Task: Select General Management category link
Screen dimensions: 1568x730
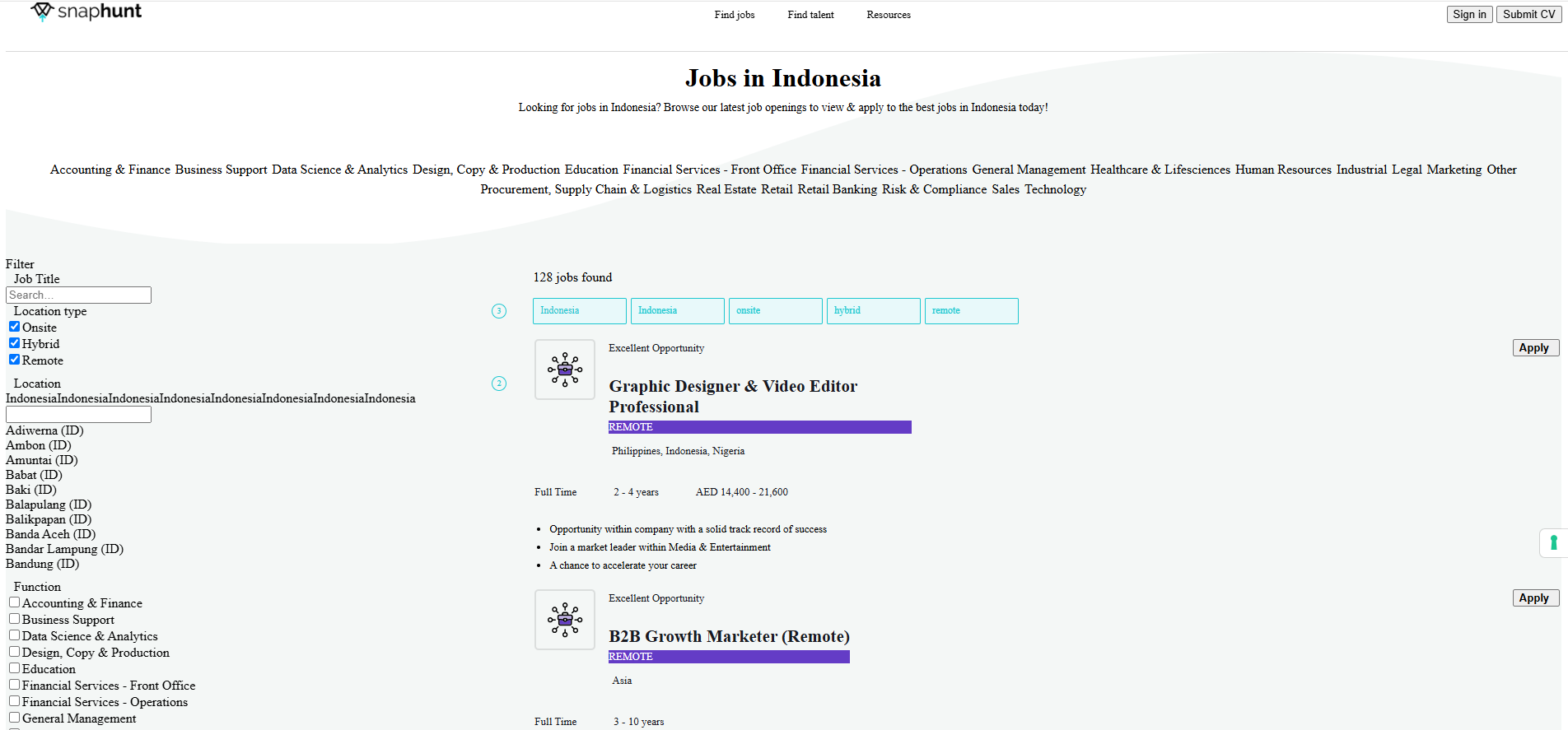Action: [1029, 170]
